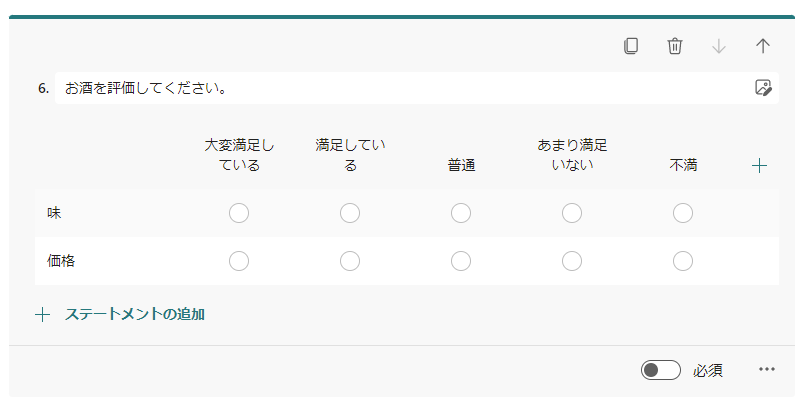Edit the 価格 statement label

(x=62, y=261)
